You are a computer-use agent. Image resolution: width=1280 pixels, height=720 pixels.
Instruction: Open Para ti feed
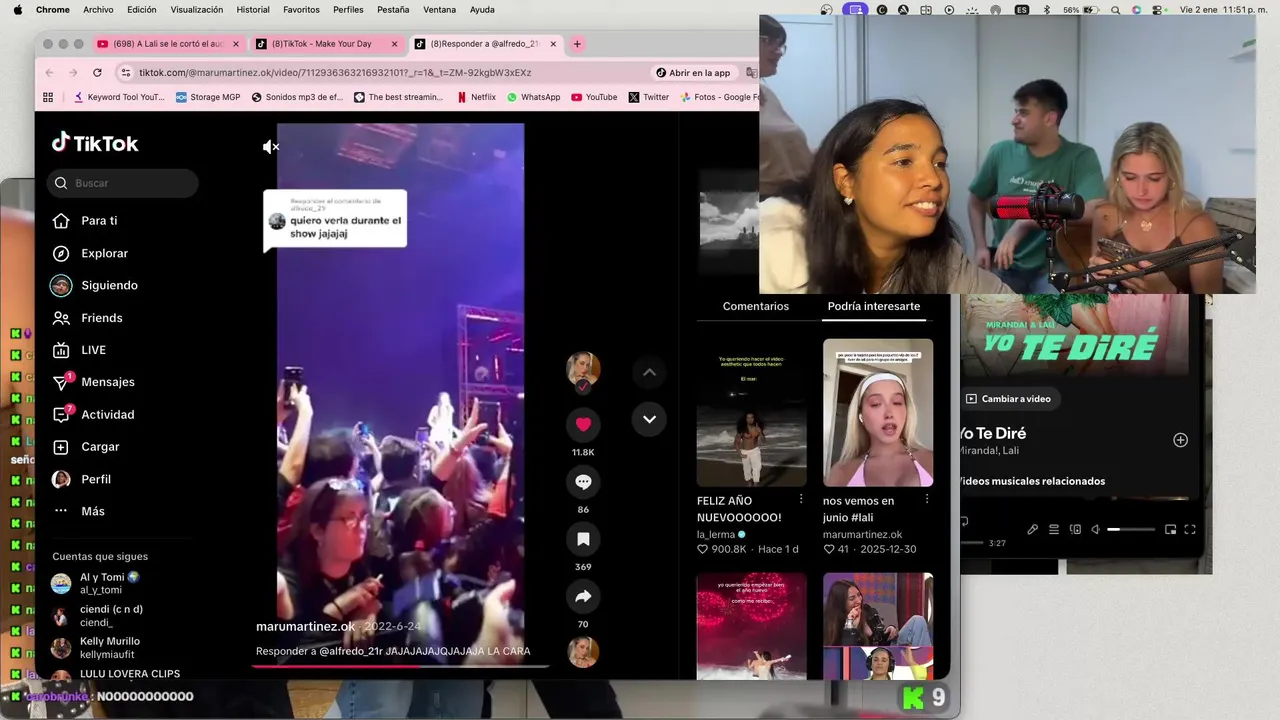pos(99,221)
